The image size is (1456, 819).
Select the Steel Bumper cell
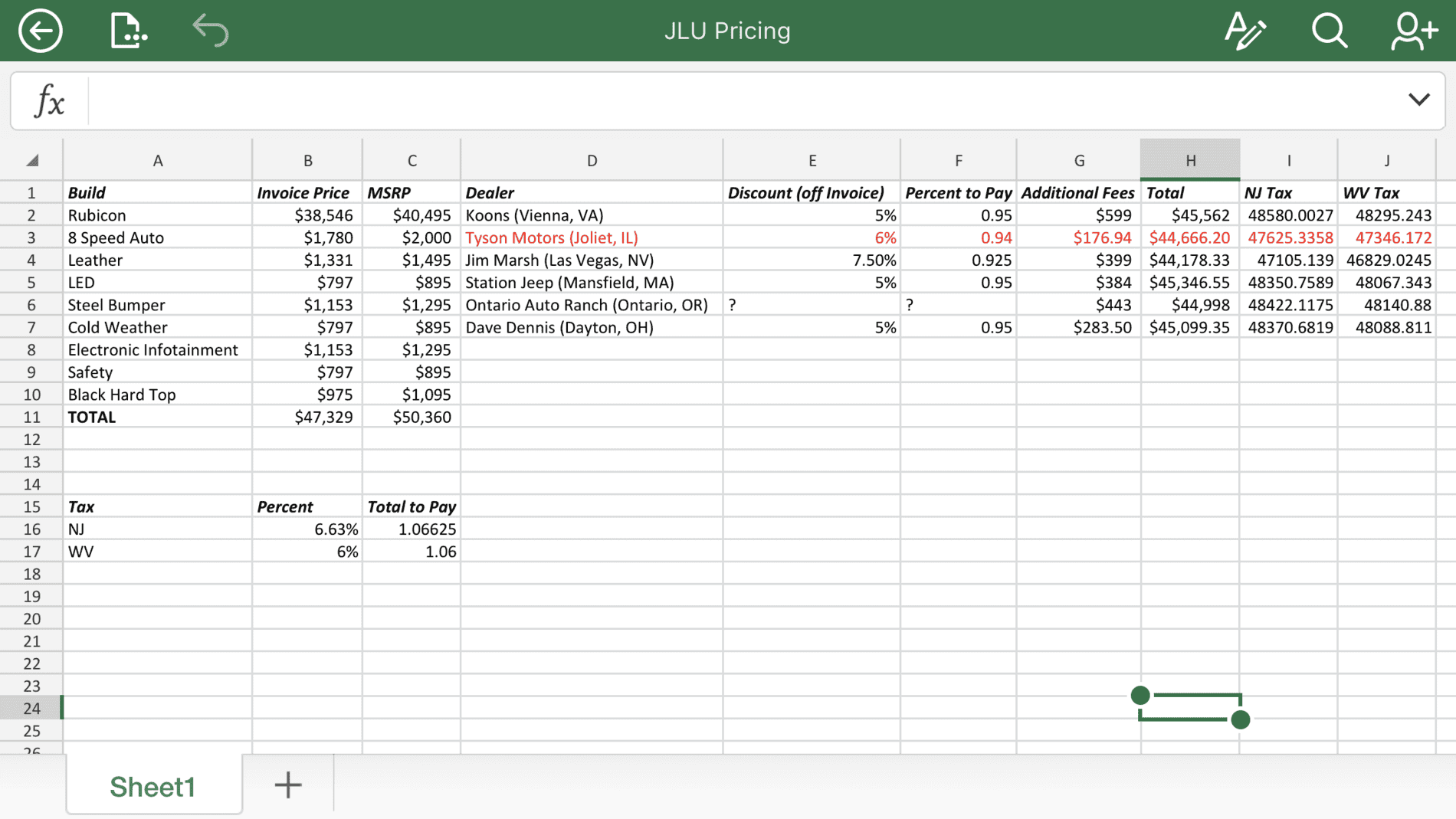pos(158,305)
